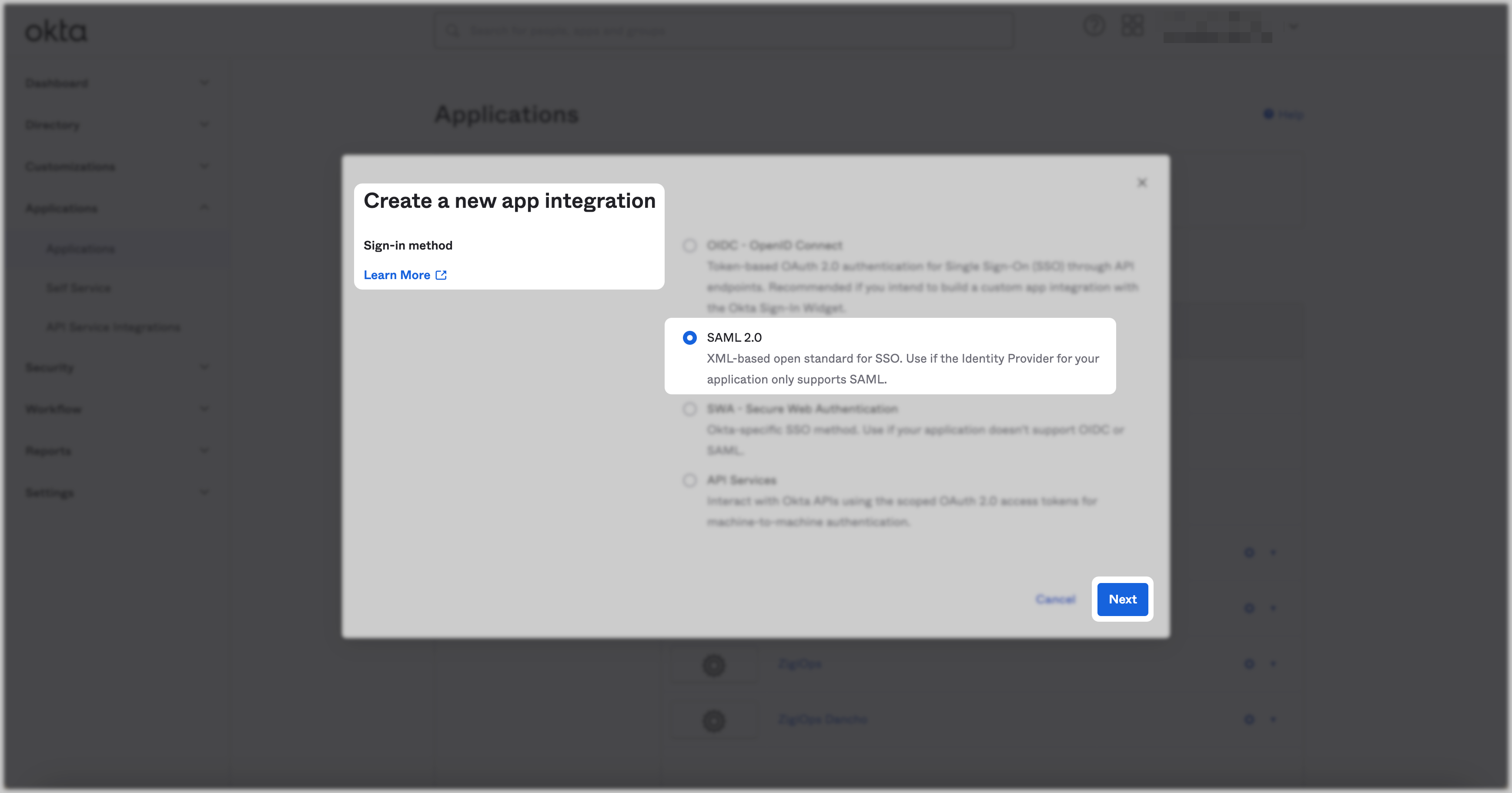The height and width of the screenshot is (793, 1512).
Task: Click the search magnifier icon
Action: pyautogui.click(x=452, y=30)
